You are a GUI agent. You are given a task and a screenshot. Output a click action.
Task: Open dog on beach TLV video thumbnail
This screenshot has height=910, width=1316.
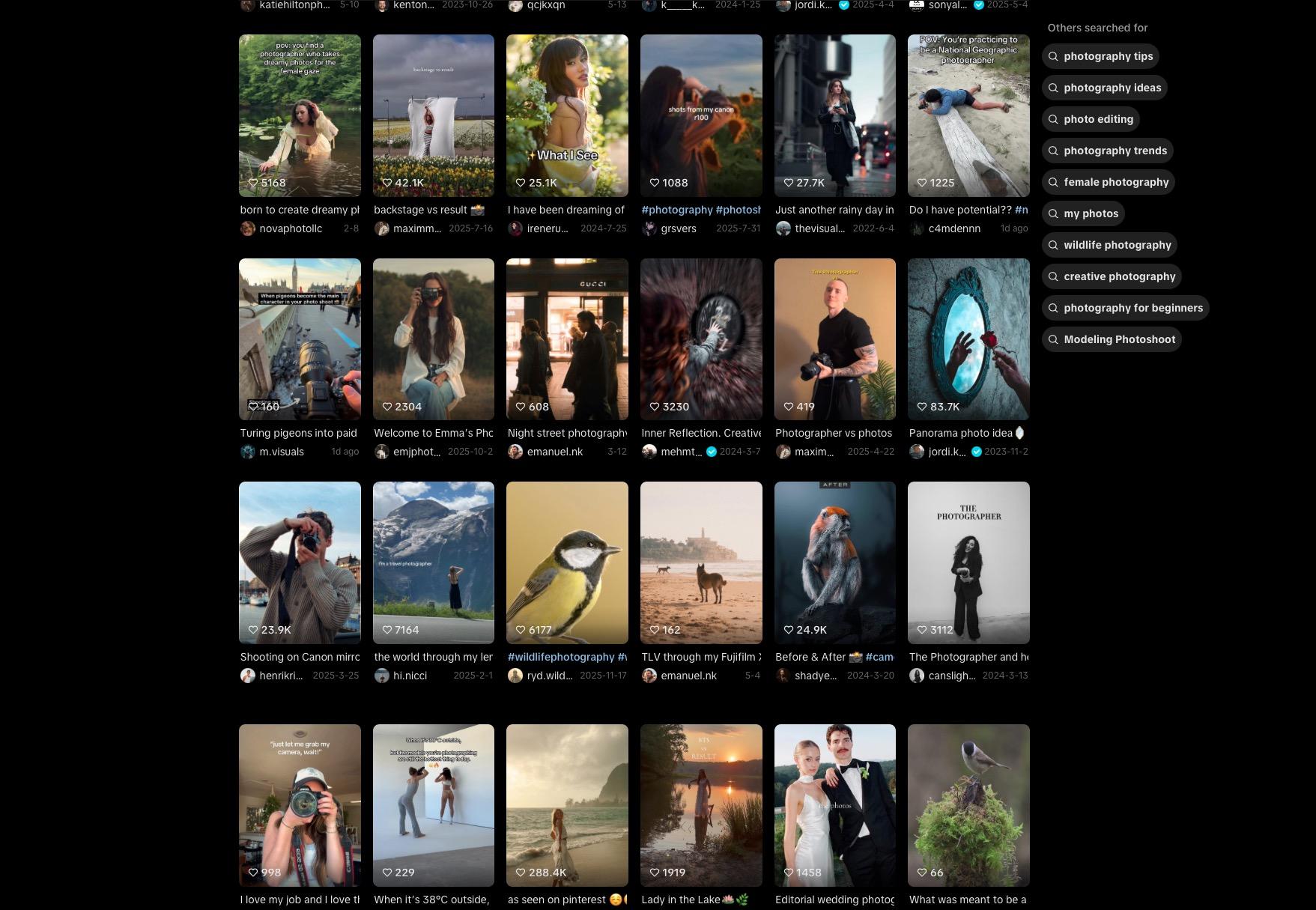tap(701, 562)
